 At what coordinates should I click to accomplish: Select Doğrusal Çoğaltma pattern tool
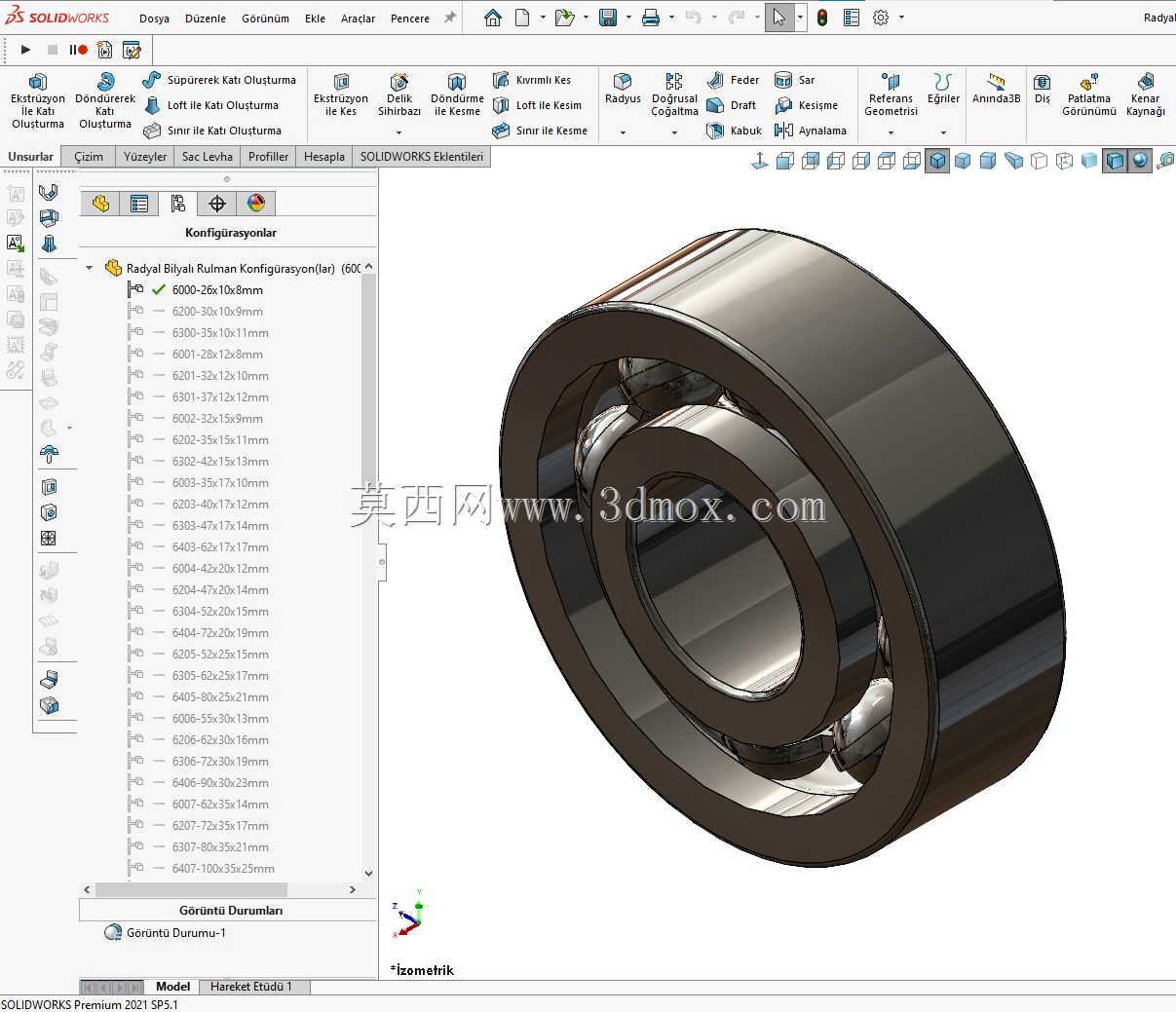(674, 95)
